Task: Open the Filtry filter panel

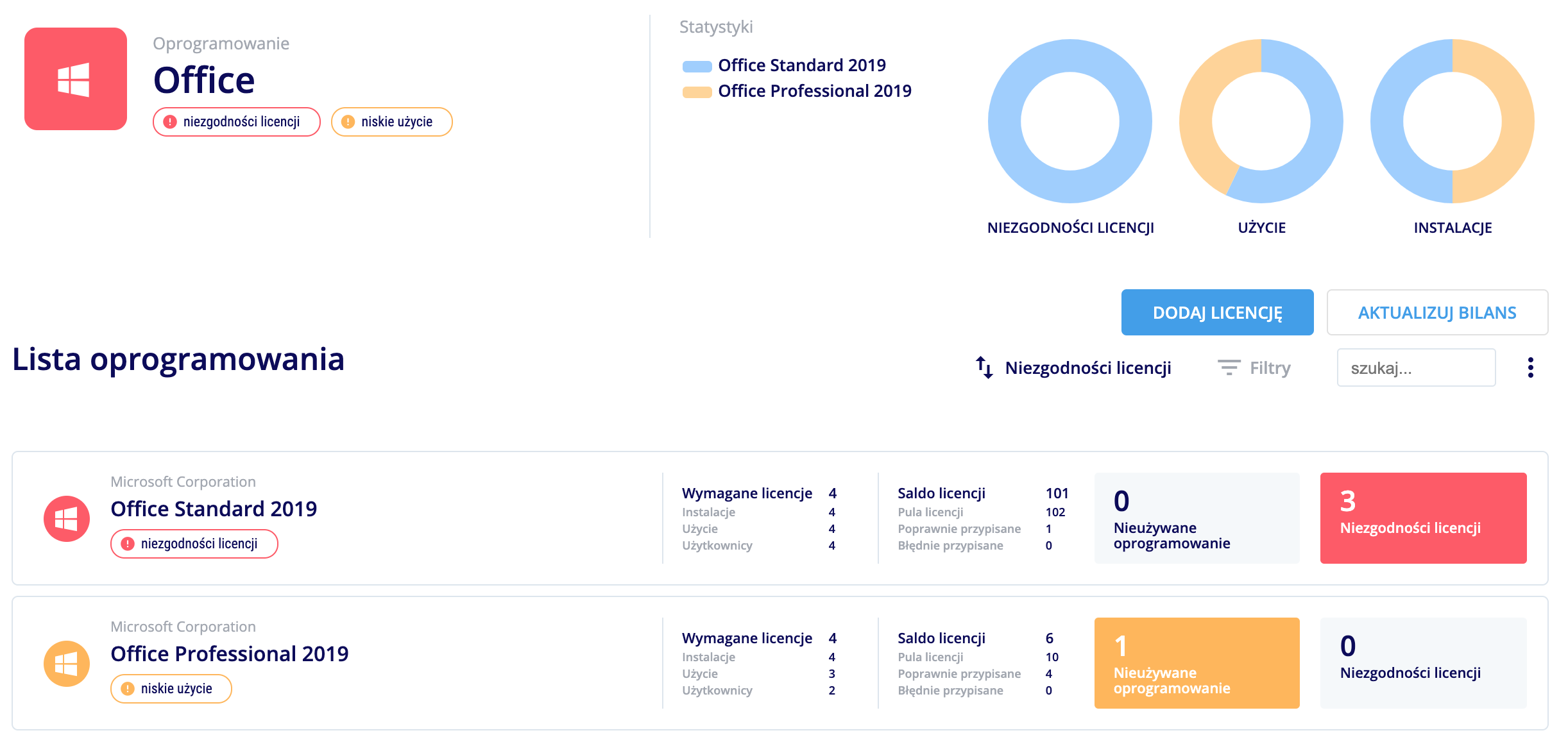Action: [1254, 367]
